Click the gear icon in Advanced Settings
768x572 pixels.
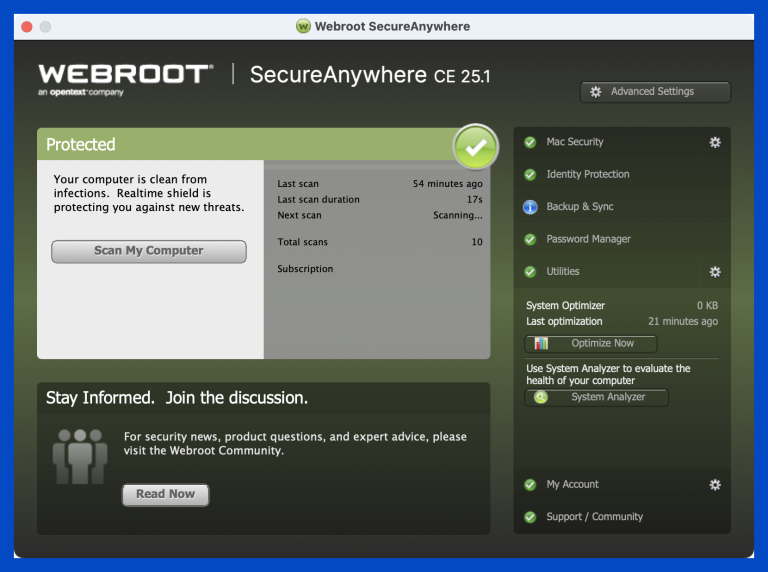tap(595, 92)
